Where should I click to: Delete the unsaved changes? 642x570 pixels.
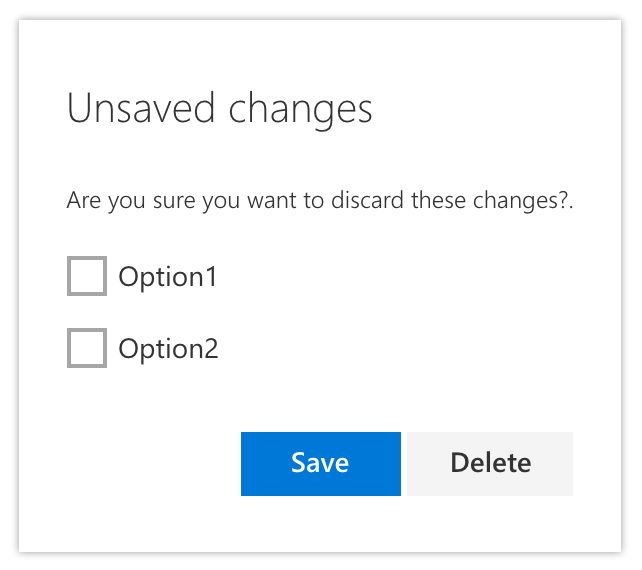490,464
